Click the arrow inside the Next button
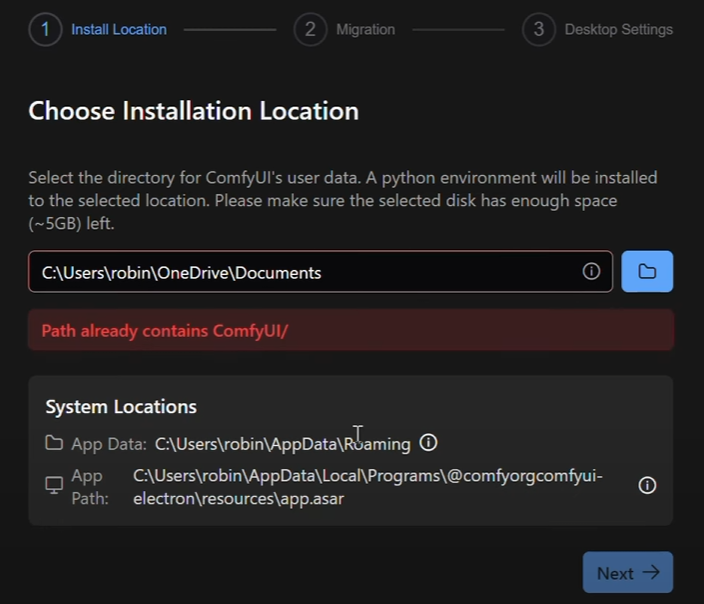 coord(651,573)
